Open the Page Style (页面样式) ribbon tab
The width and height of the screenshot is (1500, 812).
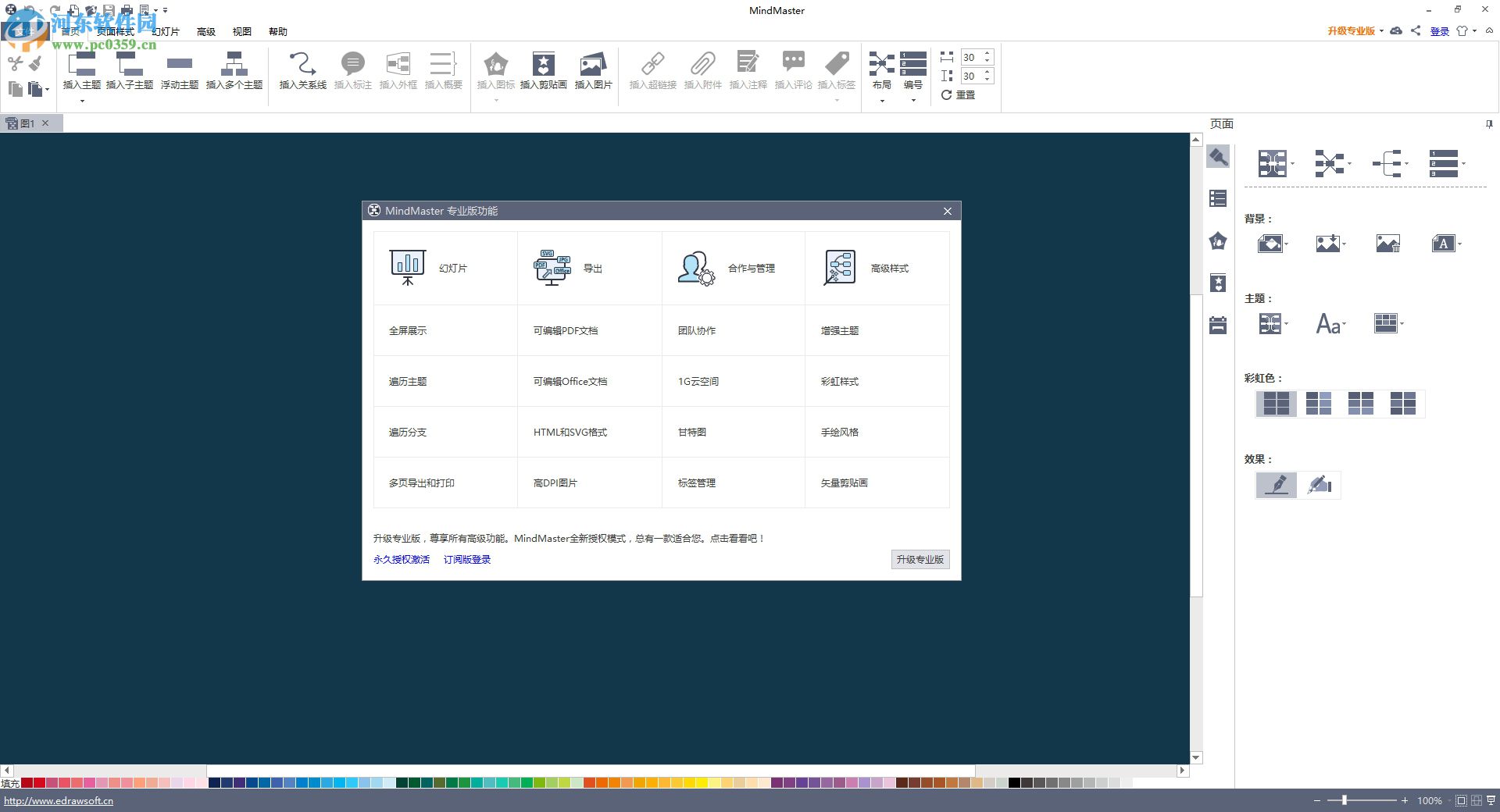(x=115, y=32)
